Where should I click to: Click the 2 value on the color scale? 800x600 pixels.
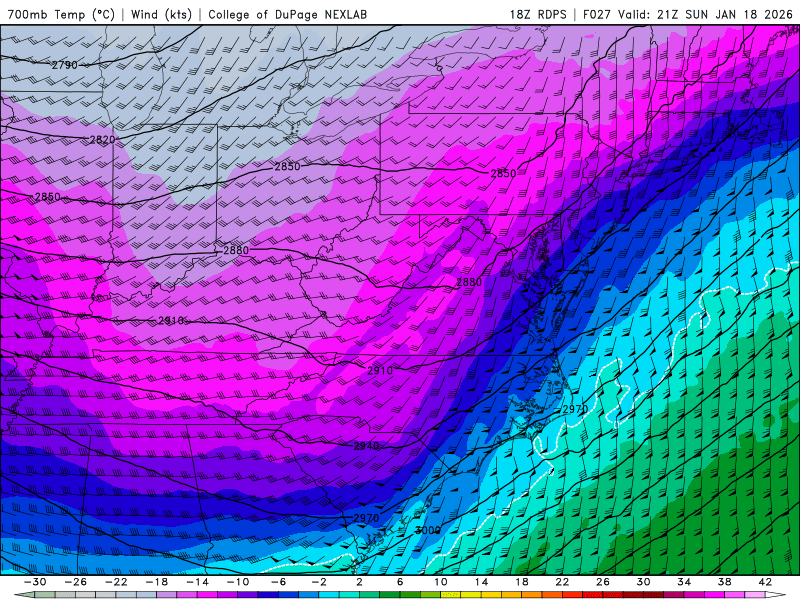(359, 582)
